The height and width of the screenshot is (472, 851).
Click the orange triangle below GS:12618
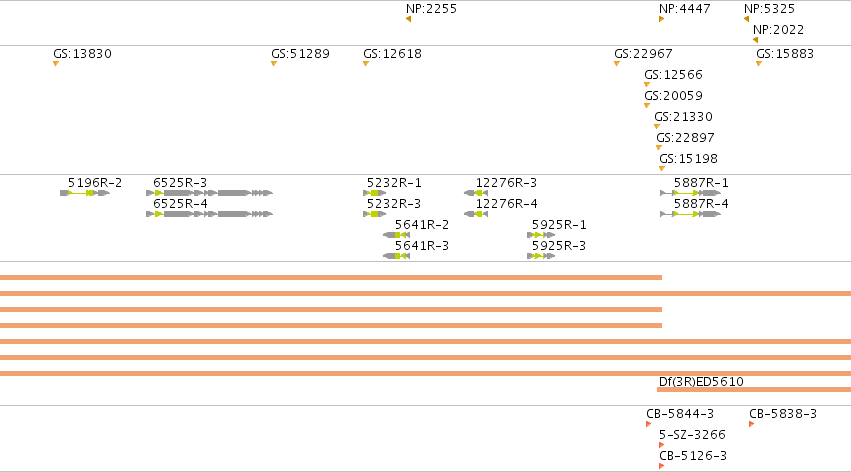(x=366, y=64)
